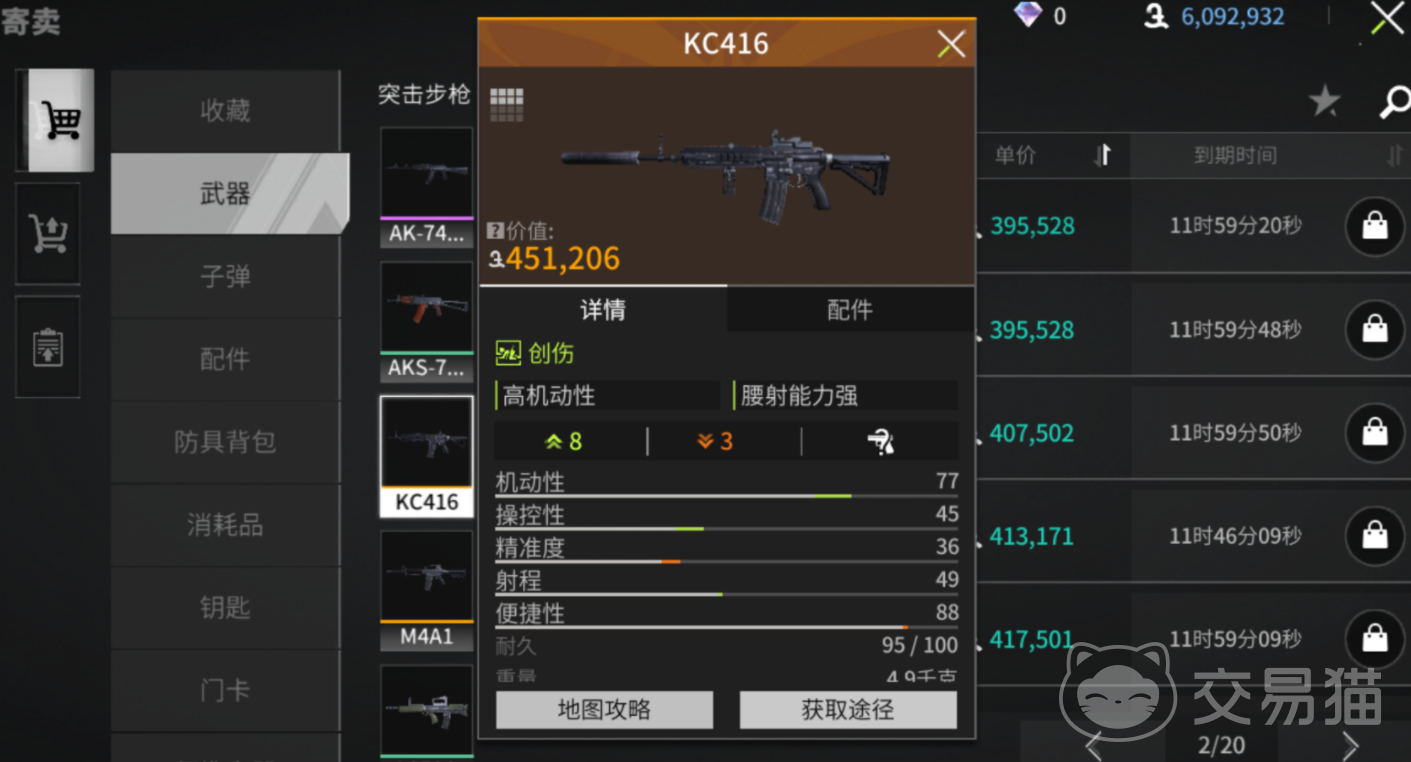Open the shopping cart buy panel
This screenshot has height=762, width=1411.
[x=56, y=120]
